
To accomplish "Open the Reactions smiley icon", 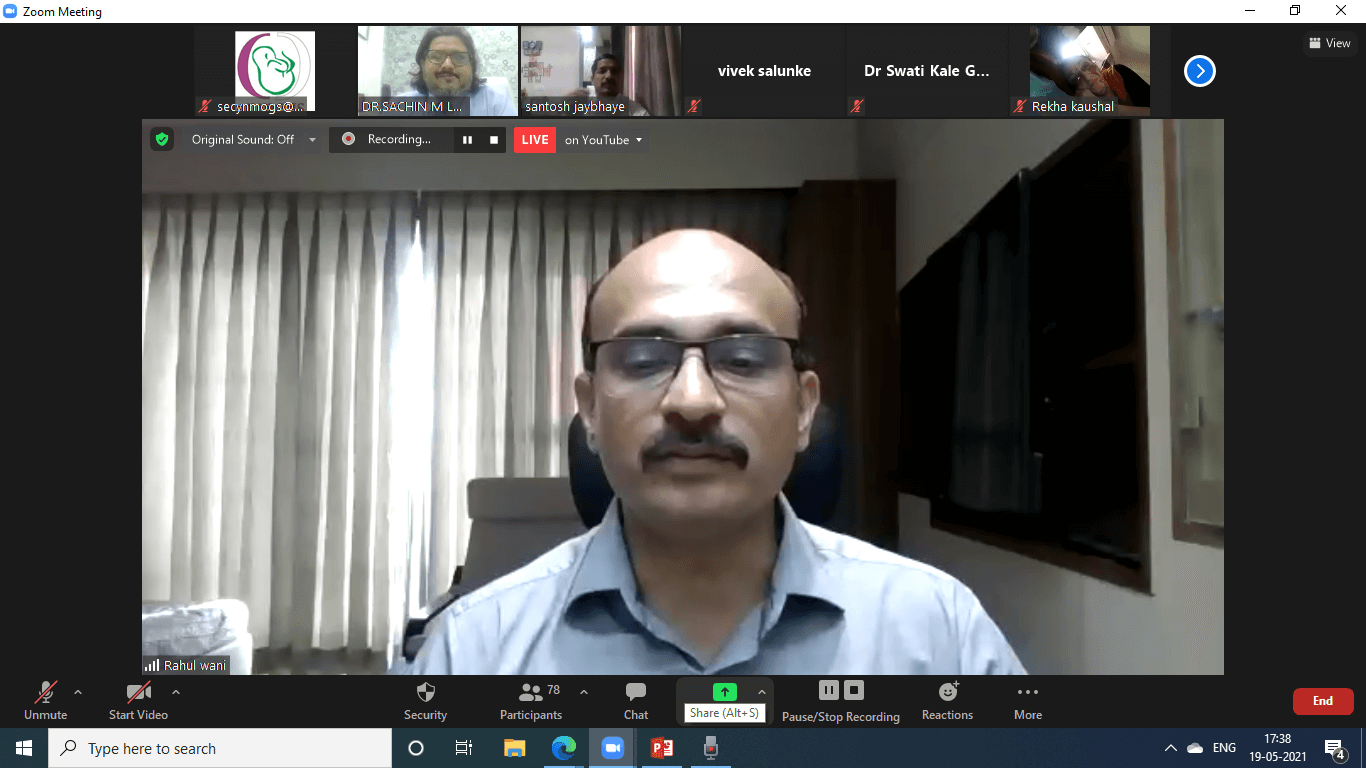I will (x=947, y=692).
